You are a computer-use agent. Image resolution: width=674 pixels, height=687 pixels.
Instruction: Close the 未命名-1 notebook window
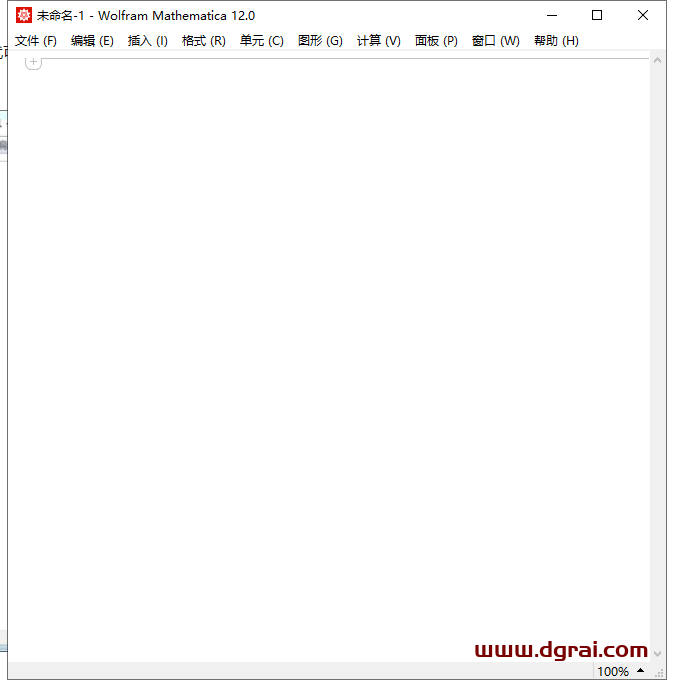[x=643, y=15]
